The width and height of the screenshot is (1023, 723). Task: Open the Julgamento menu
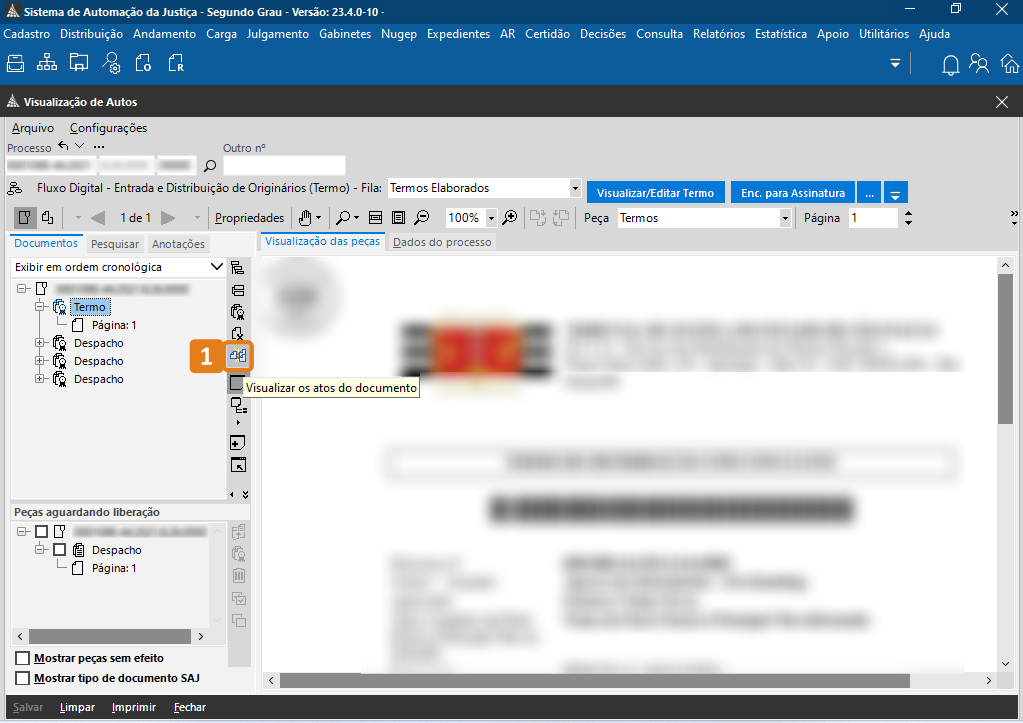point(277,34)
